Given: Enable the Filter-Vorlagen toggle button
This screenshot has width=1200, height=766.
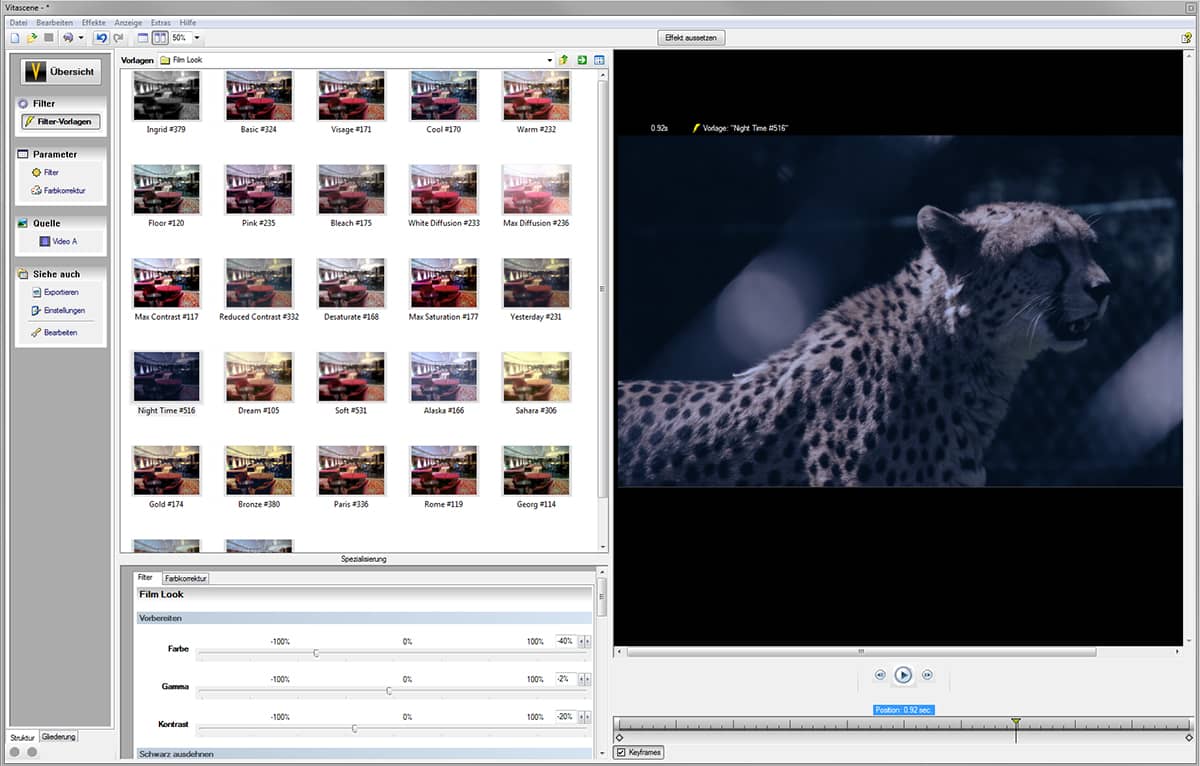Looking at the screenshot, I should pyautogui.click(x=62, y=122).
